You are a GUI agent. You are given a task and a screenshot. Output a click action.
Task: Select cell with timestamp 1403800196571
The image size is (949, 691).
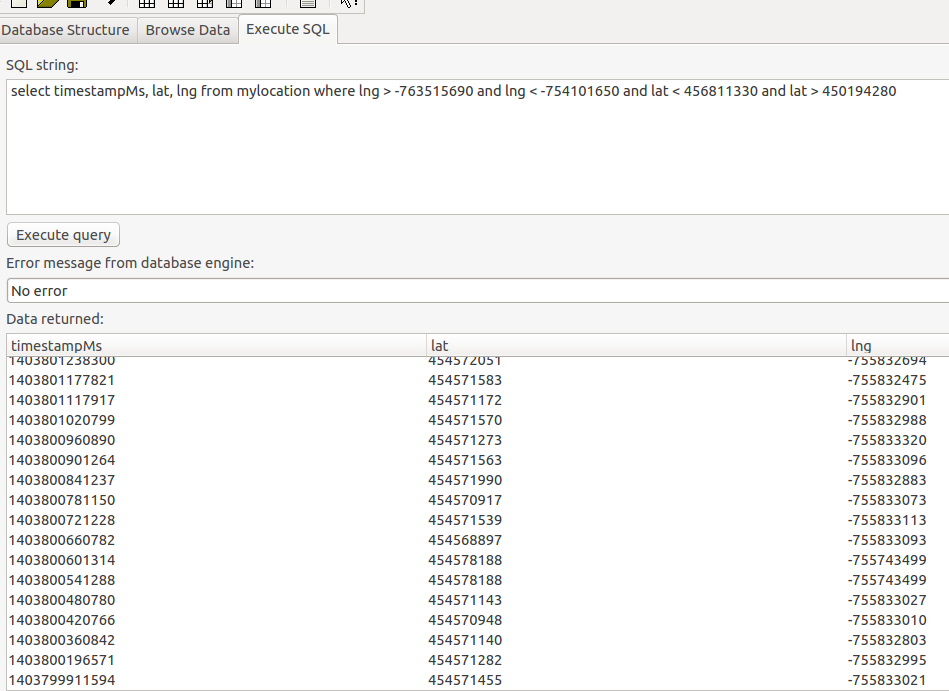(x=216, y=660)
